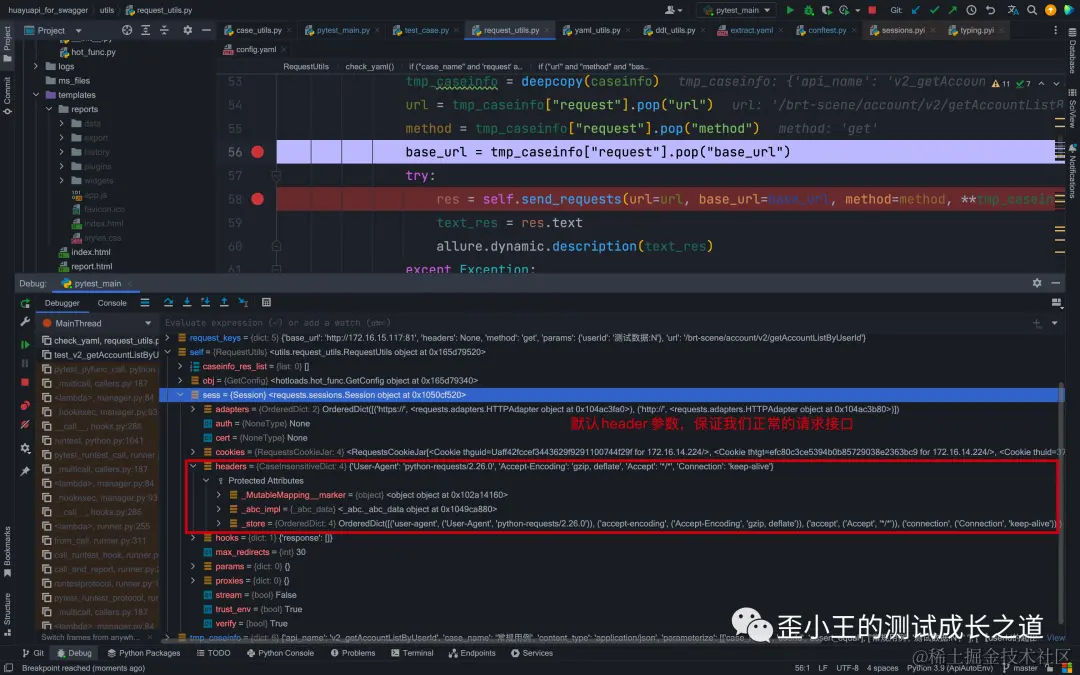View breakpoints with double red dot icon
Viewport: 1080px width, 675px height.
[x=25, y=405]
